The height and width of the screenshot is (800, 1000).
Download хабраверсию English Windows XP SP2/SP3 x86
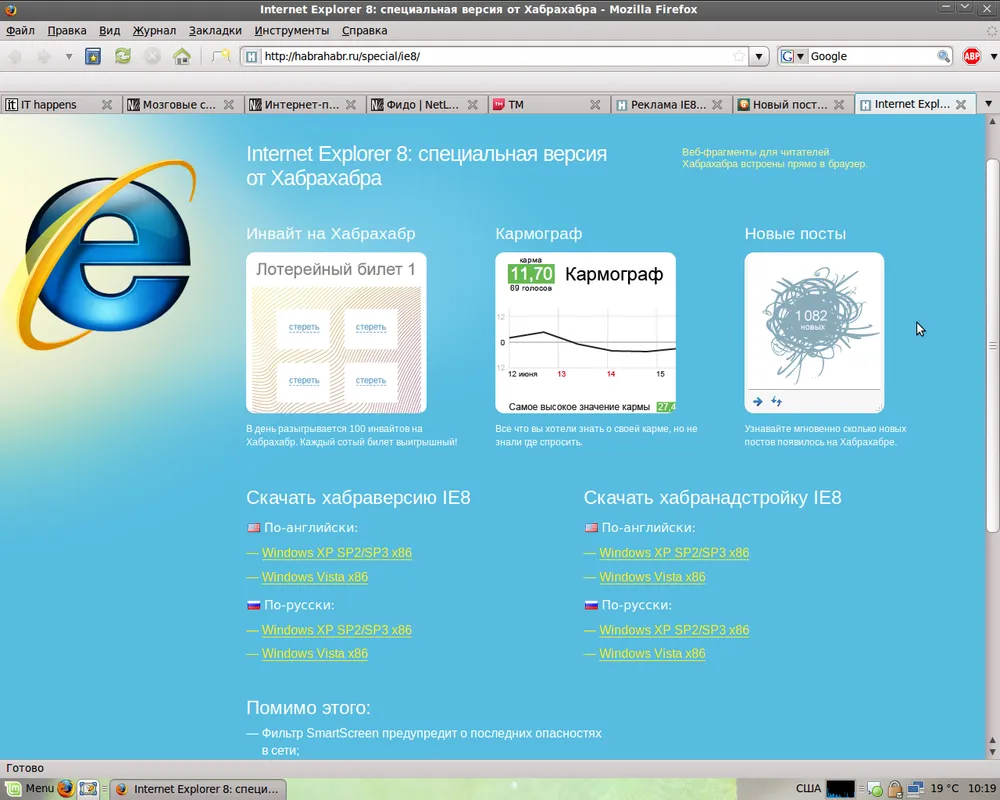point(337,552)
